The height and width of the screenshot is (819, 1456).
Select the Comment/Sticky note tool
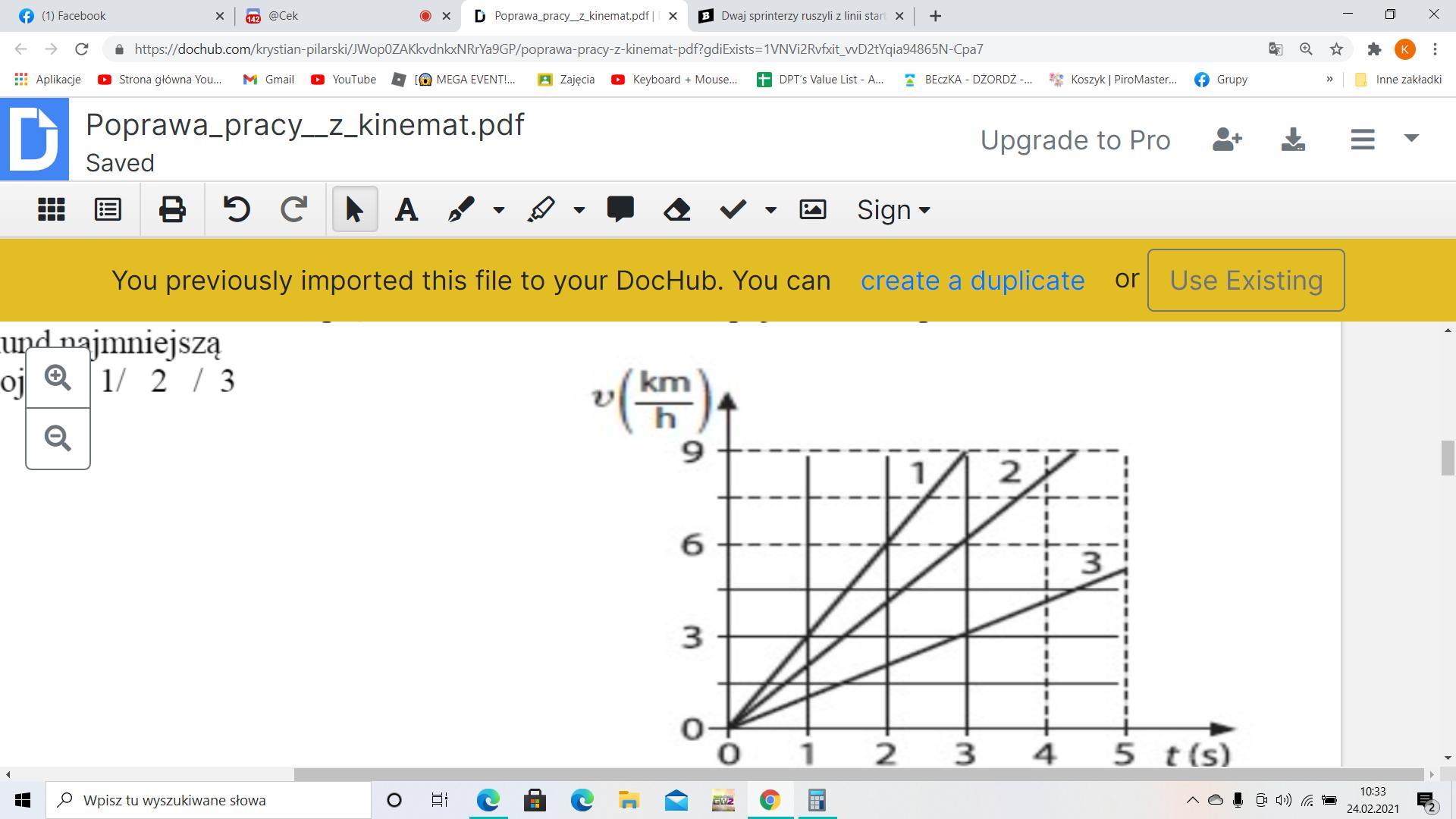point(620,209)
